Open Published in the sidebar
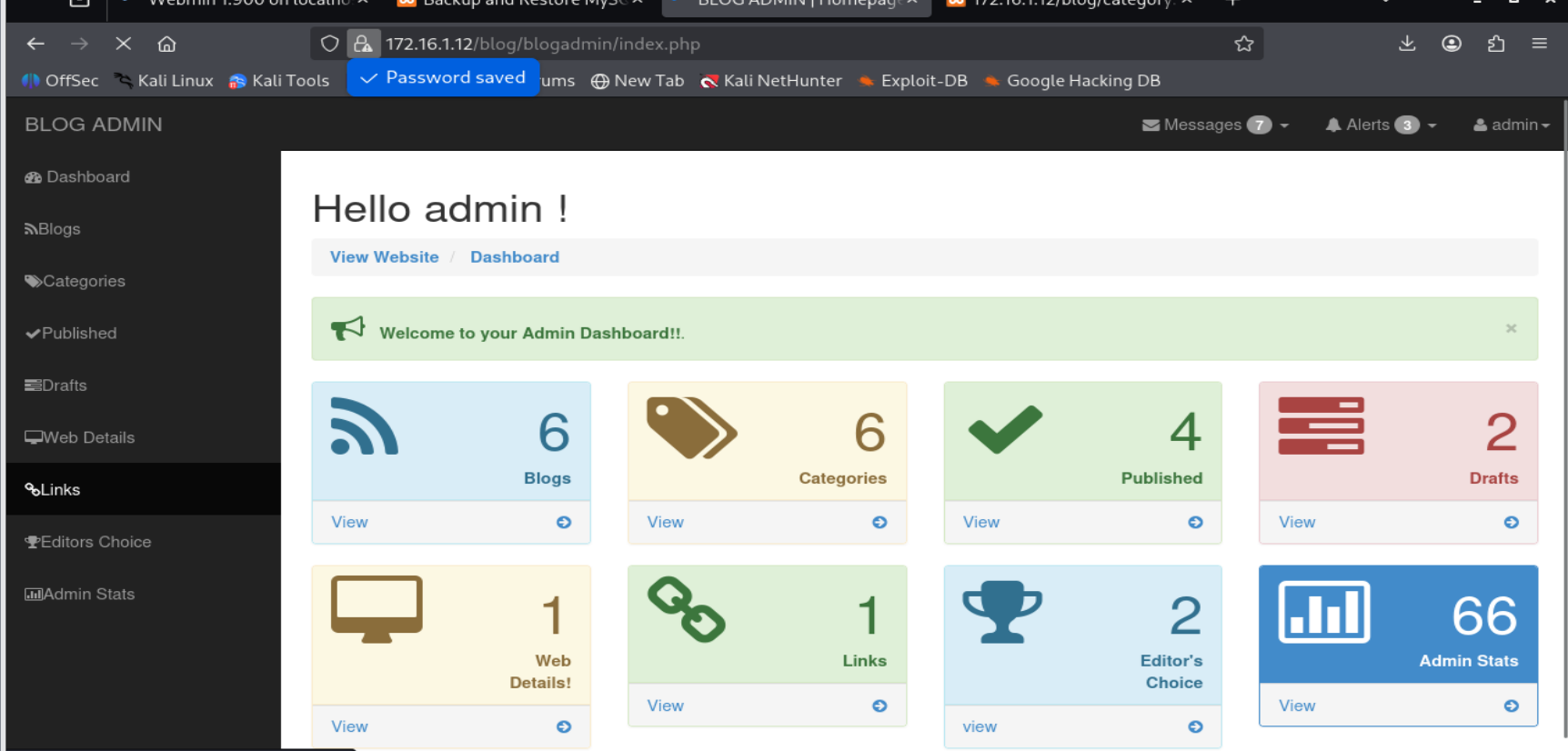The width and height of the screenshot is (1568, 751). click(144, 333)
